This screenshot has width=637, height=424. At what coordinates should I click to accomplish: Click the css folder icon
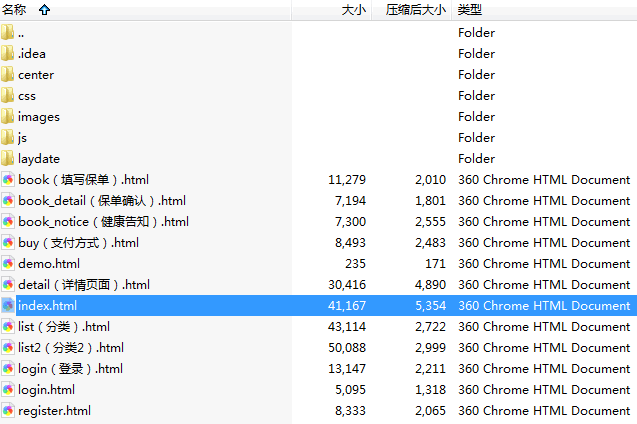(7, 96)
